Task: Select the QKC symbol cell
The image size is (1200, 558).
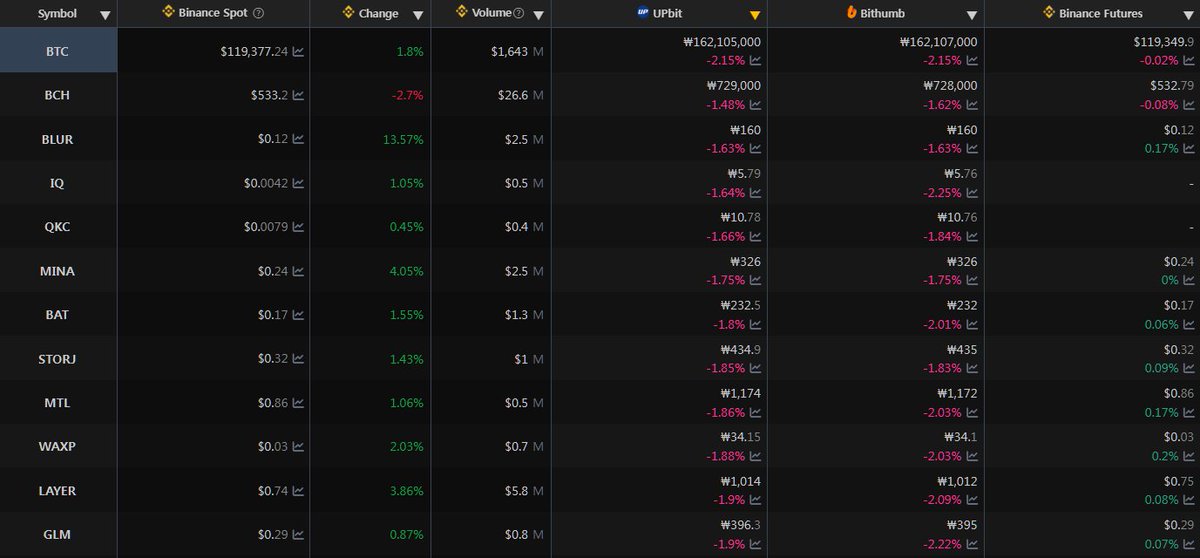Action: (58, 227)
